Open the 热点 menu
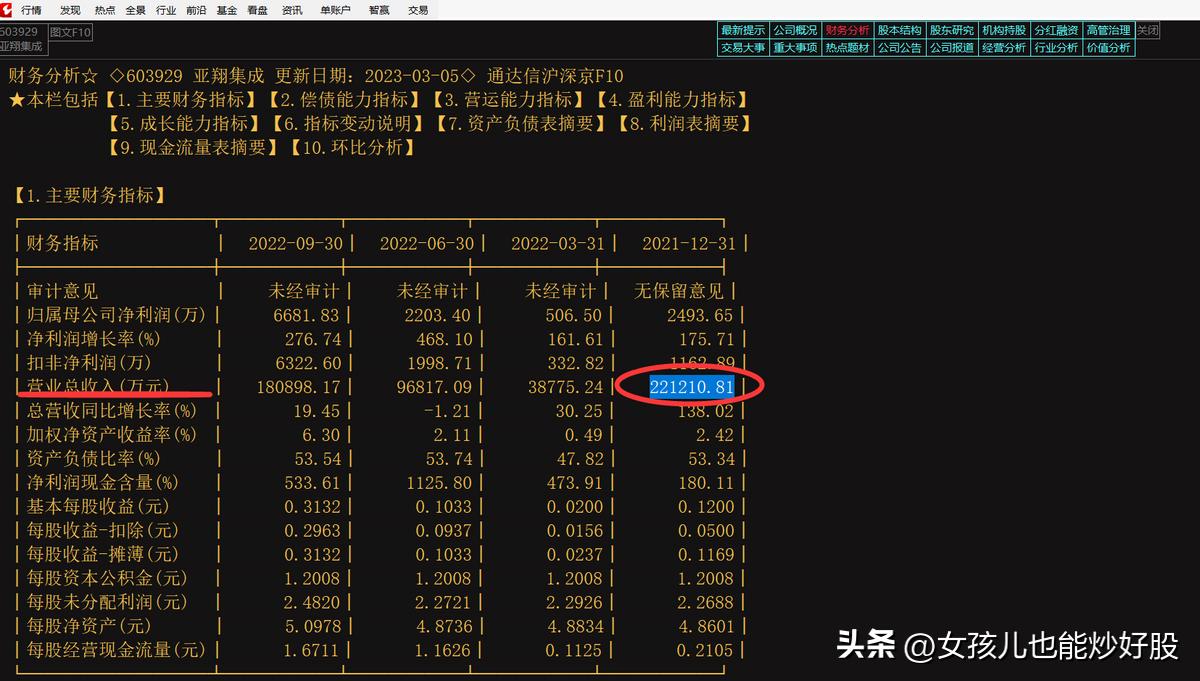 click(104, 10)
